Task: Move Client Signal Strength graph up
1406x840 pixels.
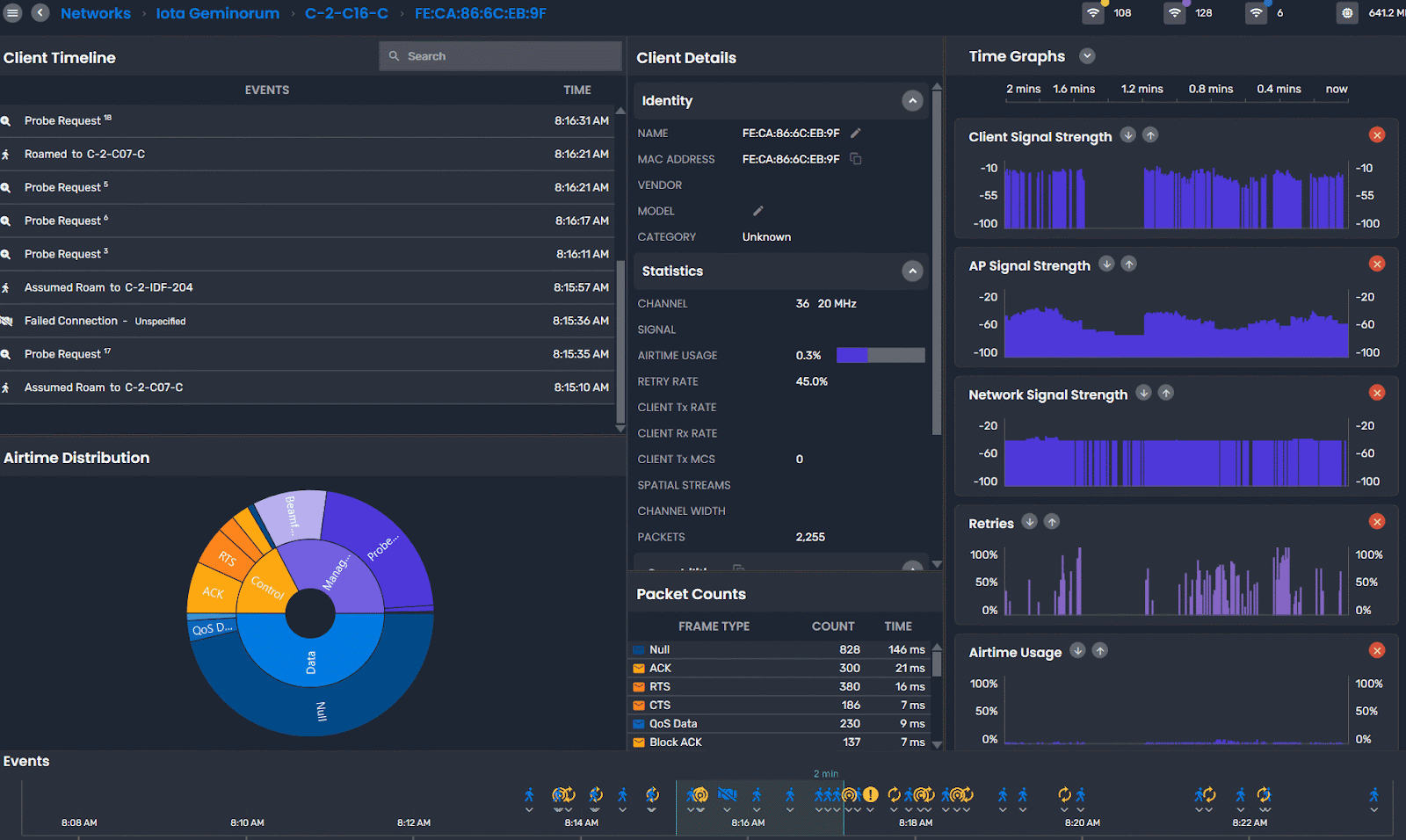Action: point(1150,135)
